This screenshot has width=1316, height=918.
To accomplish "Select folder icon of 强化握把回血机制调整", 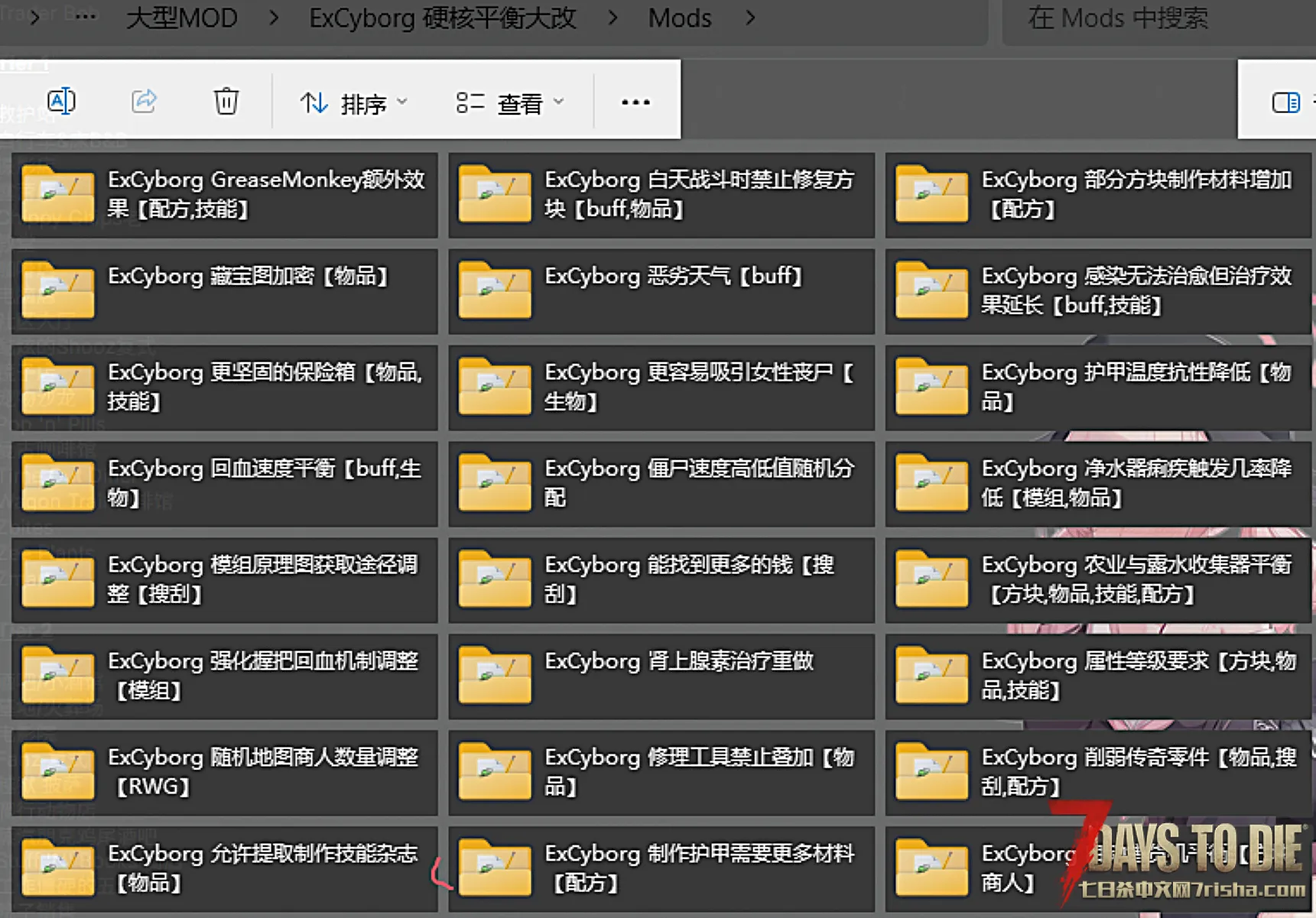I will tap(58, 675).
